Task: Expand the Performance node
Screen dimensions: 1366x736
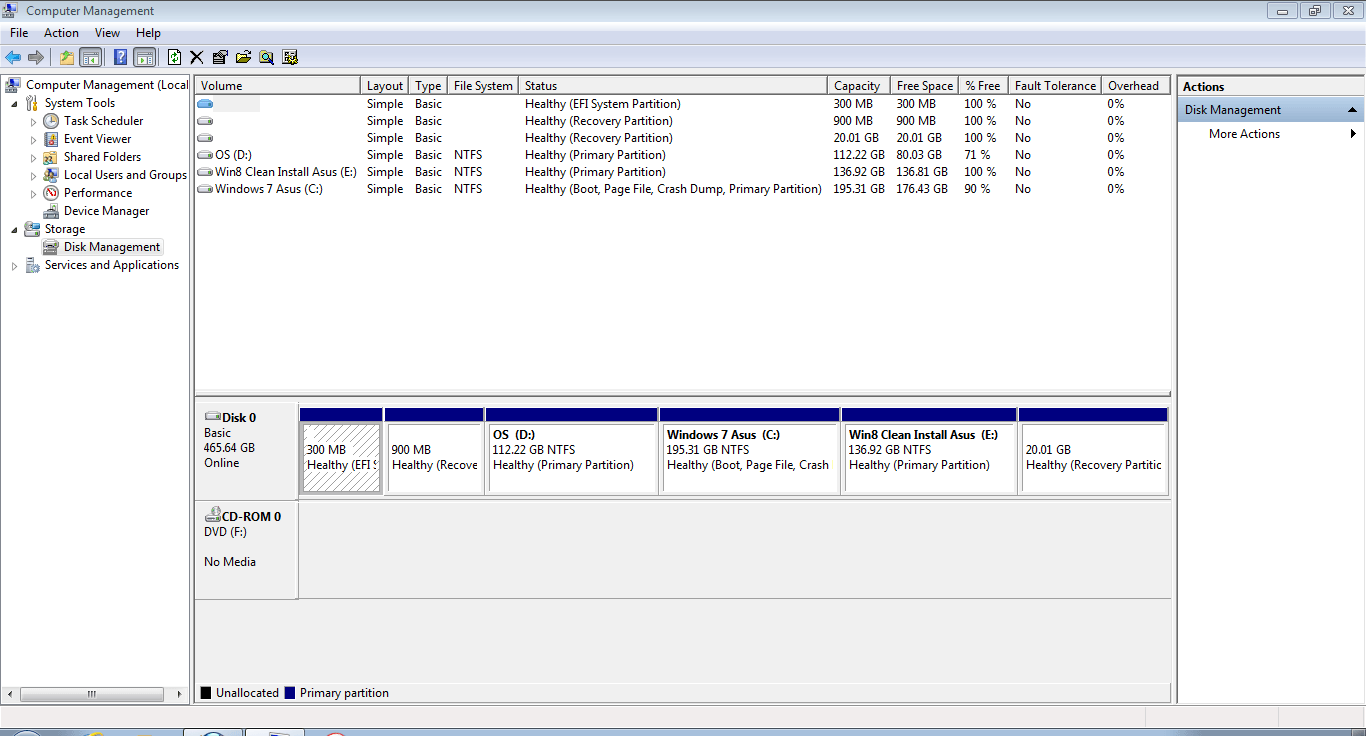Action: coord(33,193)
